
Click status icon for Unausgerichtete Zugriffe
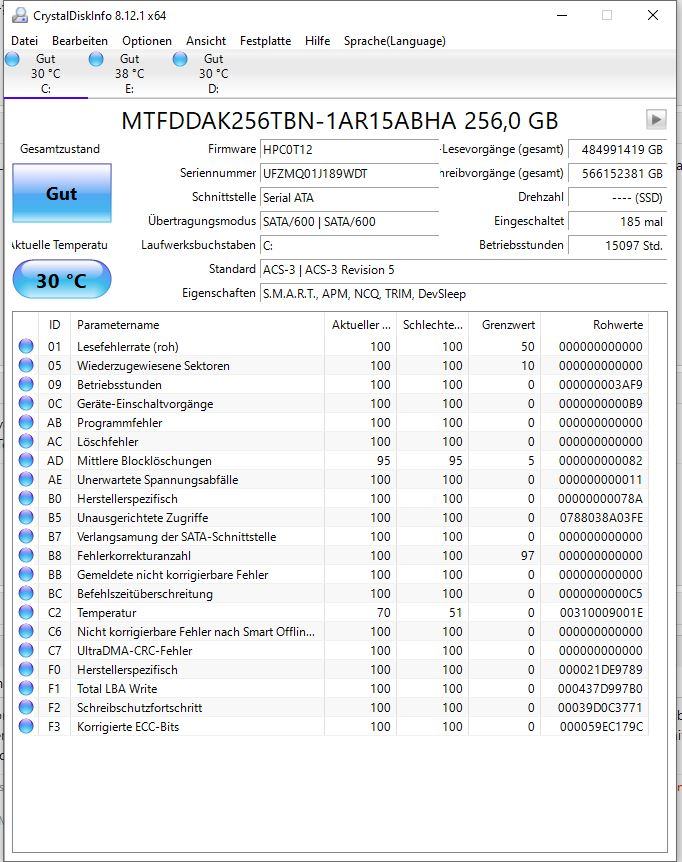point(26,517)
